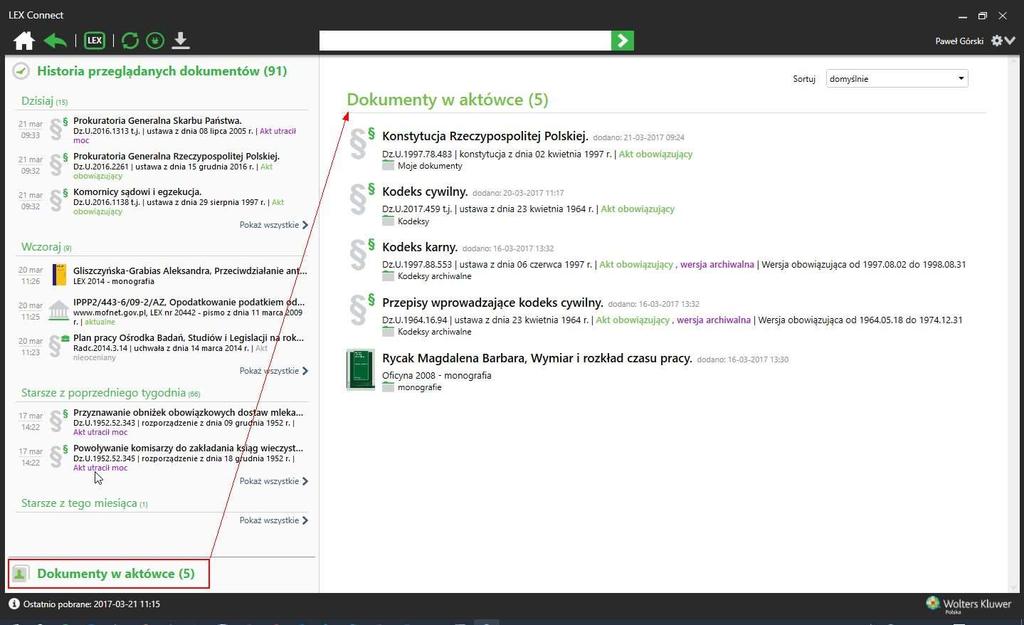Open Przyznawanie obniżek obowiązkowych dostaw mleka entry
Viewport: 1024px width, 625px height.
tap(188, 412)
